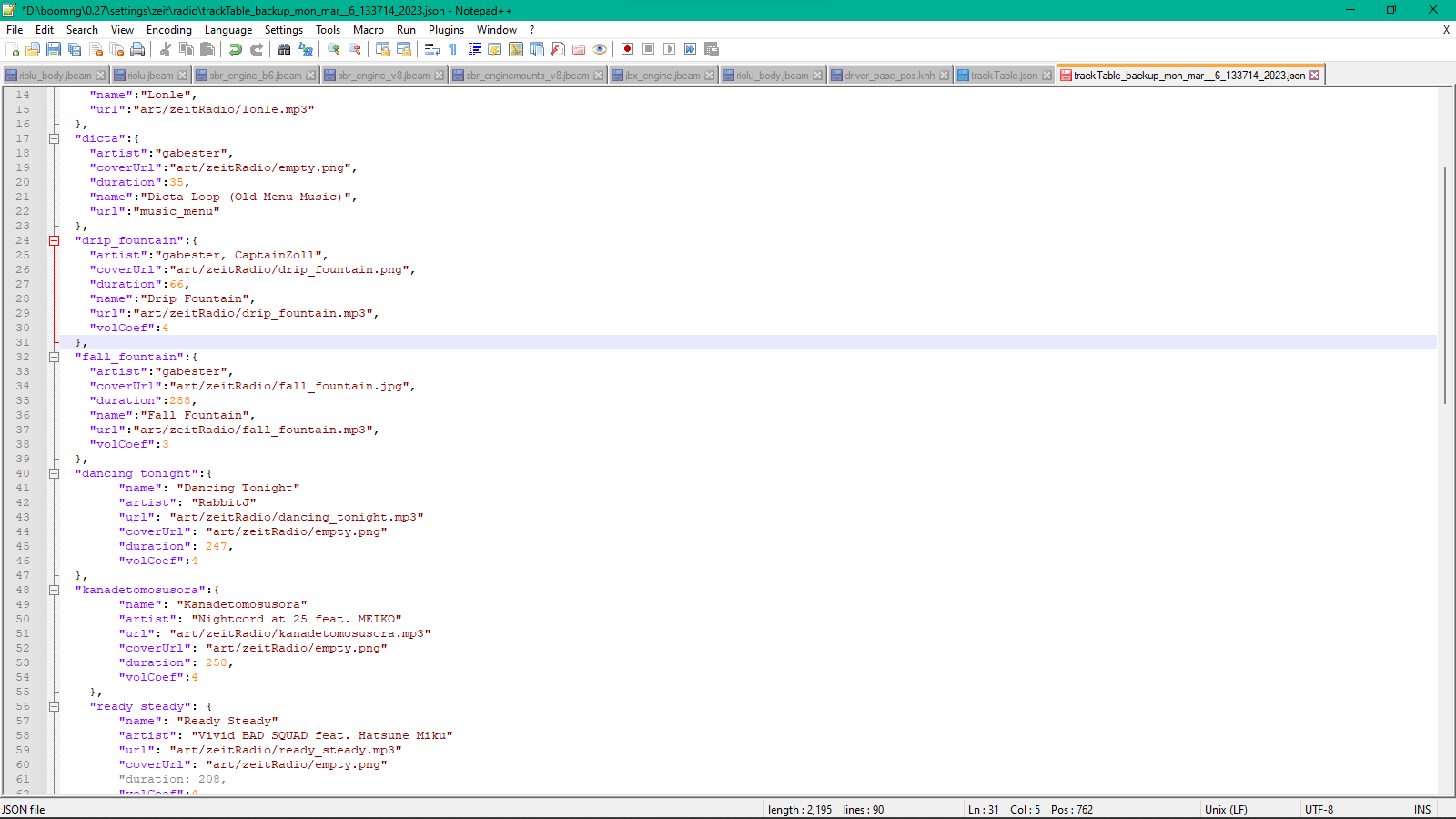Open the User Defined Language dialog icon

pyautogui.click(x=495, y=49)
